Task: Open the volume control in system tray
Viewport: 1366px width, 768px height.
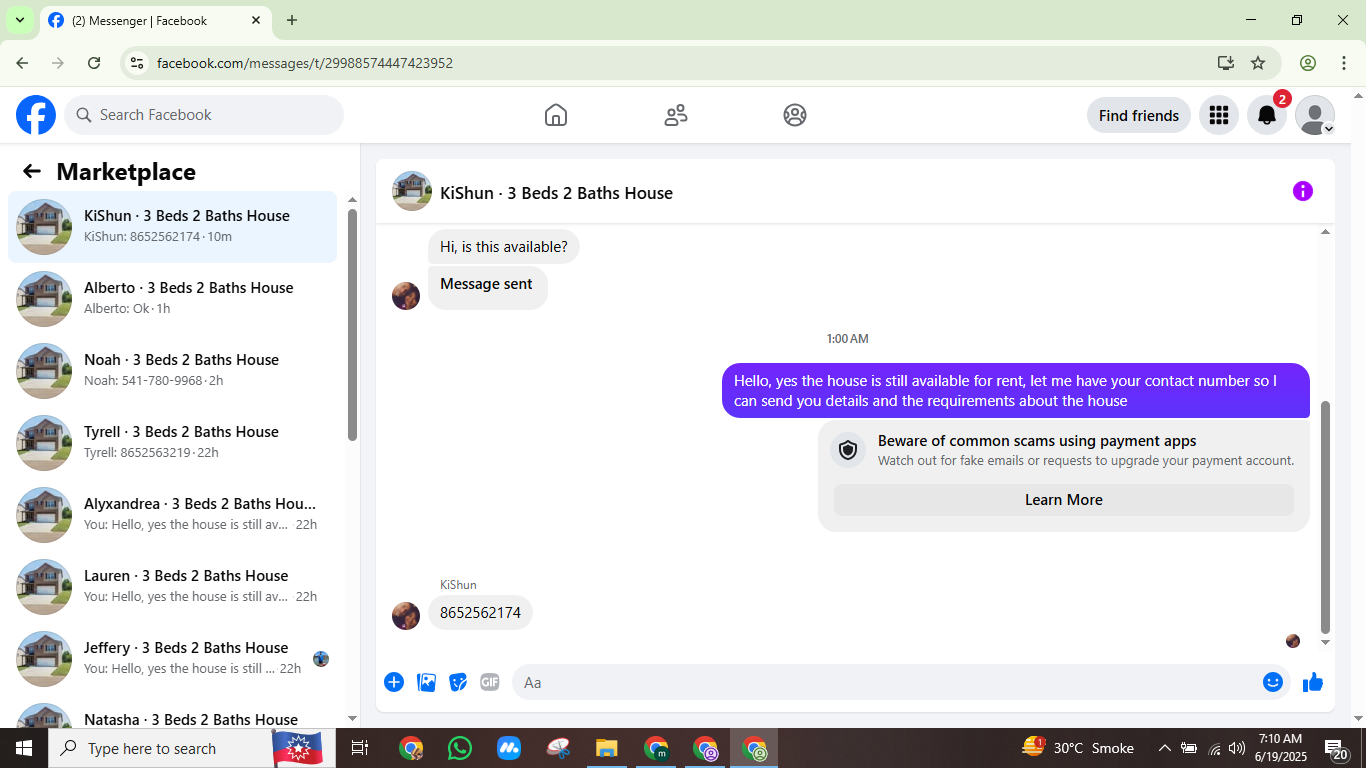Action: [1237, 748]
